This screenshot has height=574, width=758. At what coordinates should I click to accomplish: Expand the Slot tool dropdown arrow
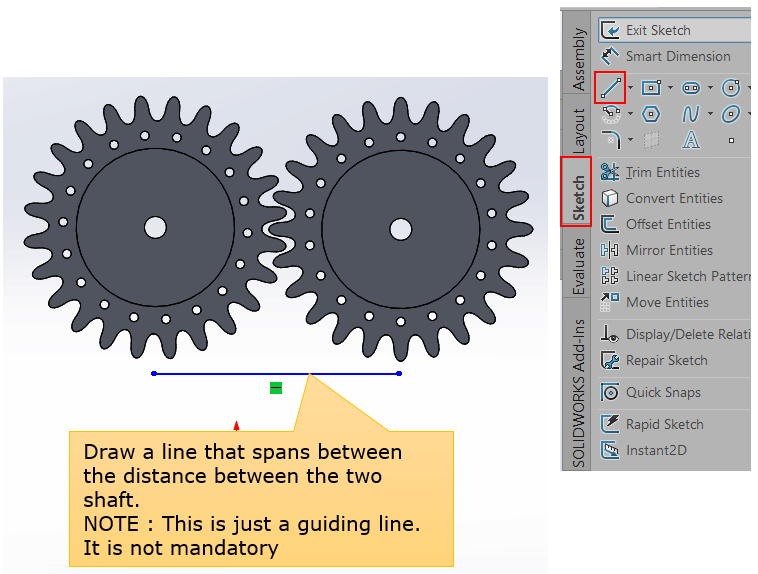(x=710, y=88)
